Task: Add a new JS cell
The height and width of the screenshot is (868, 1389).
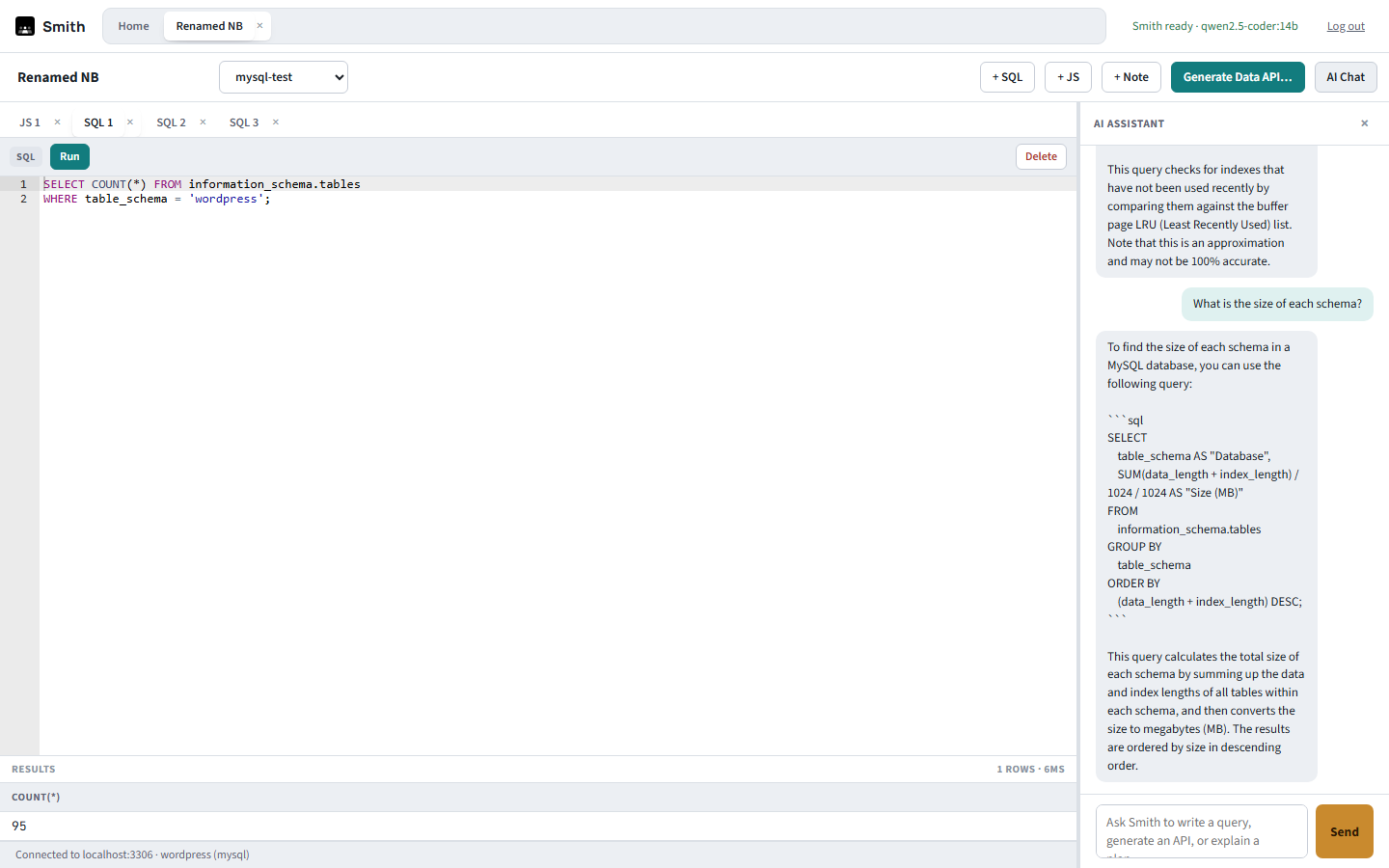Action: [1068, 77]
